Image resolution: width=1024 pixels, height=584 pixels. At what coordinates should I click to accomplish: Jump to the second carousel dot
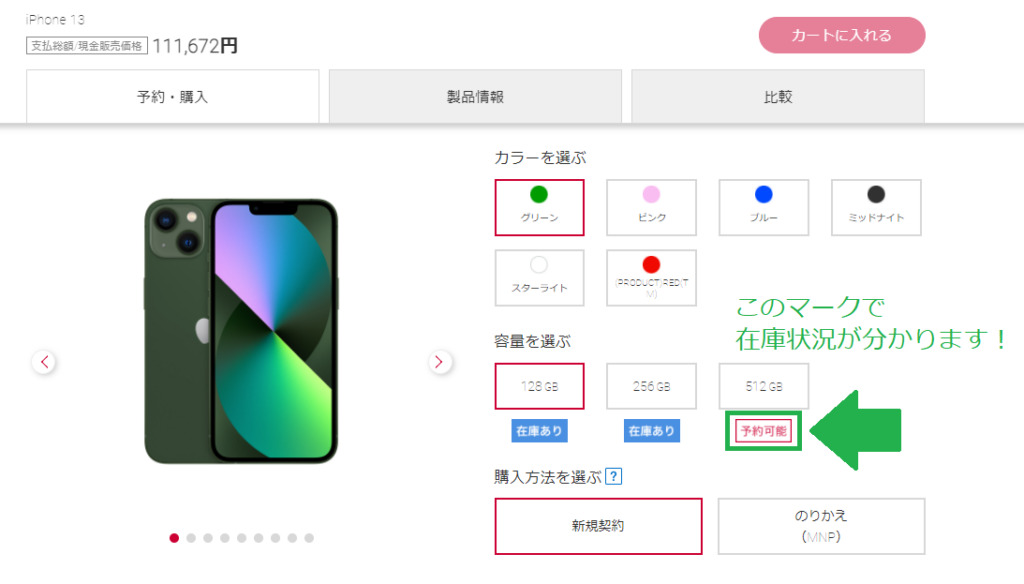191,538
